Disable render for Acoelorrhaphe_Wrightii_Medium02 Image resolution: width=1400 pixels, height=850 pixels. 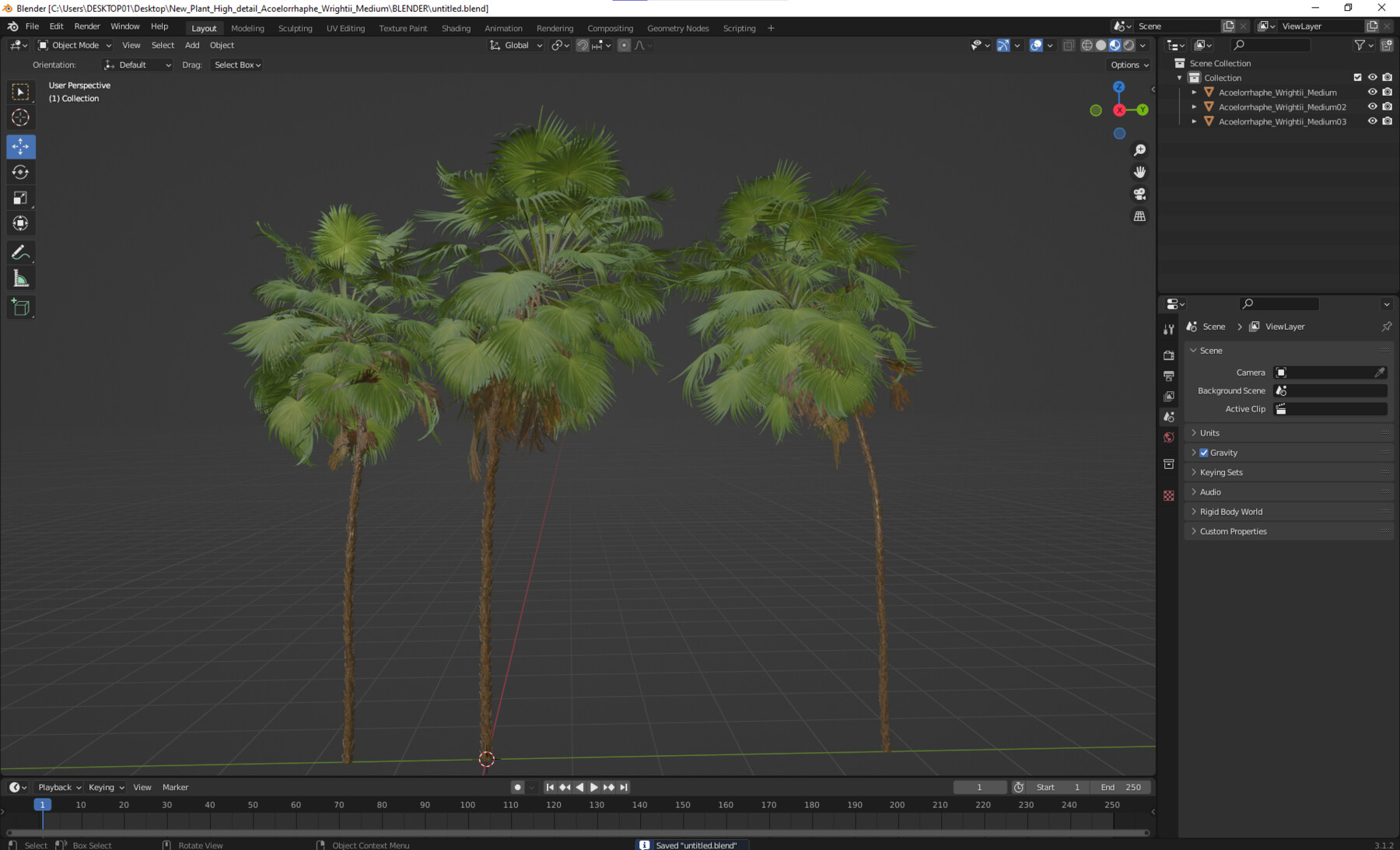pos(1387,107)
